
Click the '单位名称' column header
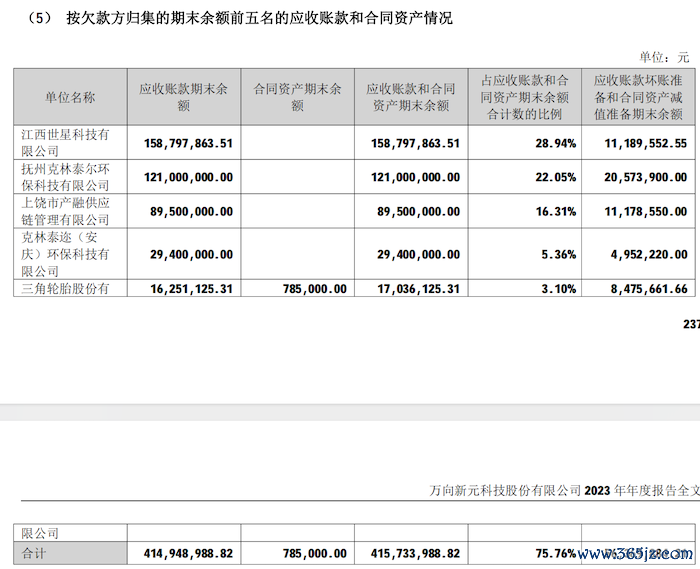(70, 97)
